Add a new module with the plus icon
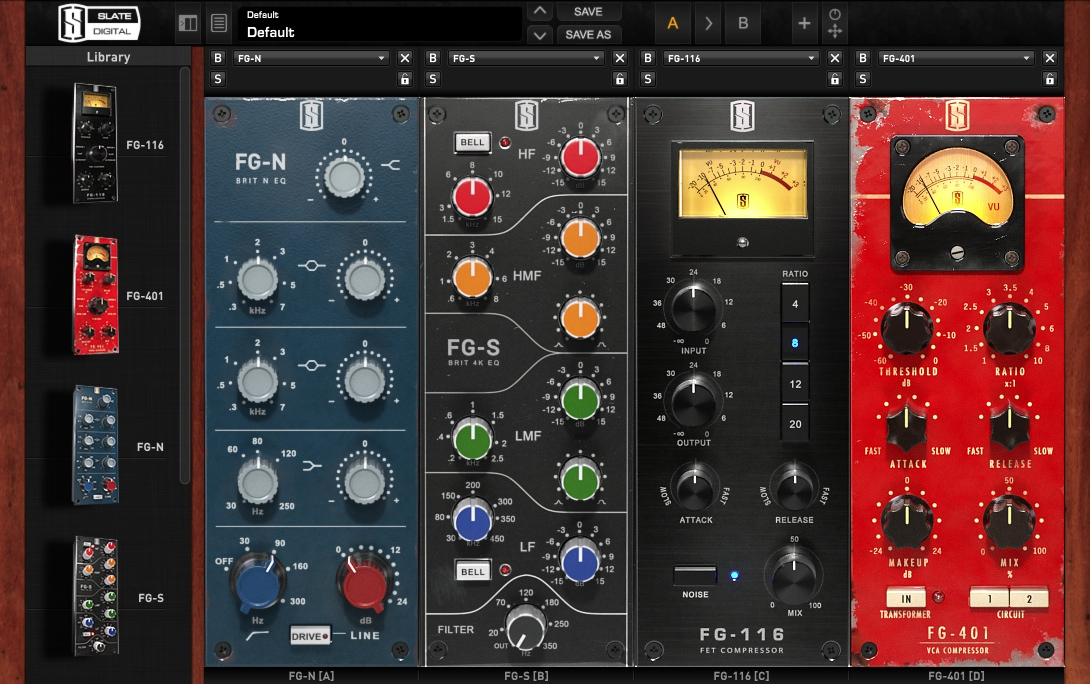Image resolution: width=1090 pixels, height=684 pixels. [x=804, y=23]
